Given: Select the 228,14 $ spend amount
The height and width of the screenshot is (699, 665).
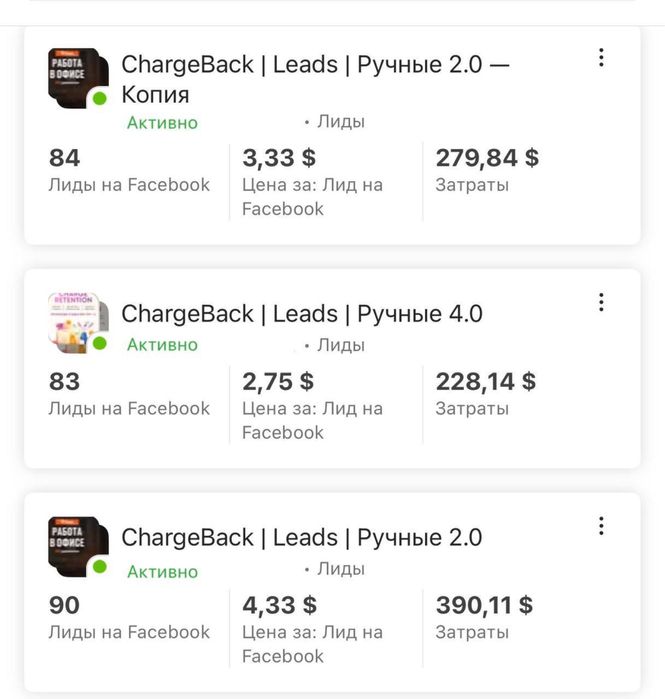Looking at the screenshot, I should [x=486, y=382].
